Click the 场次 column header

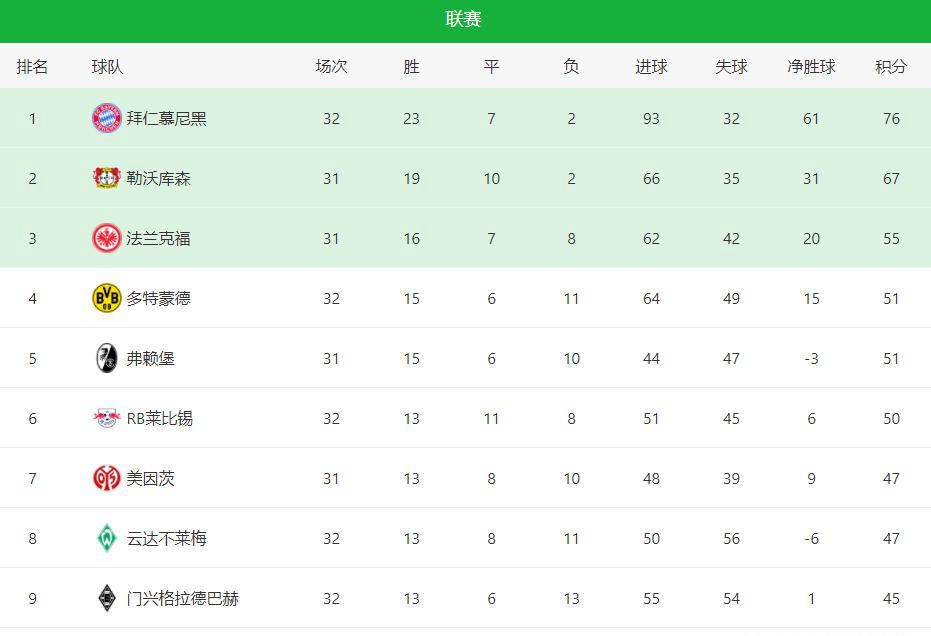331,67
